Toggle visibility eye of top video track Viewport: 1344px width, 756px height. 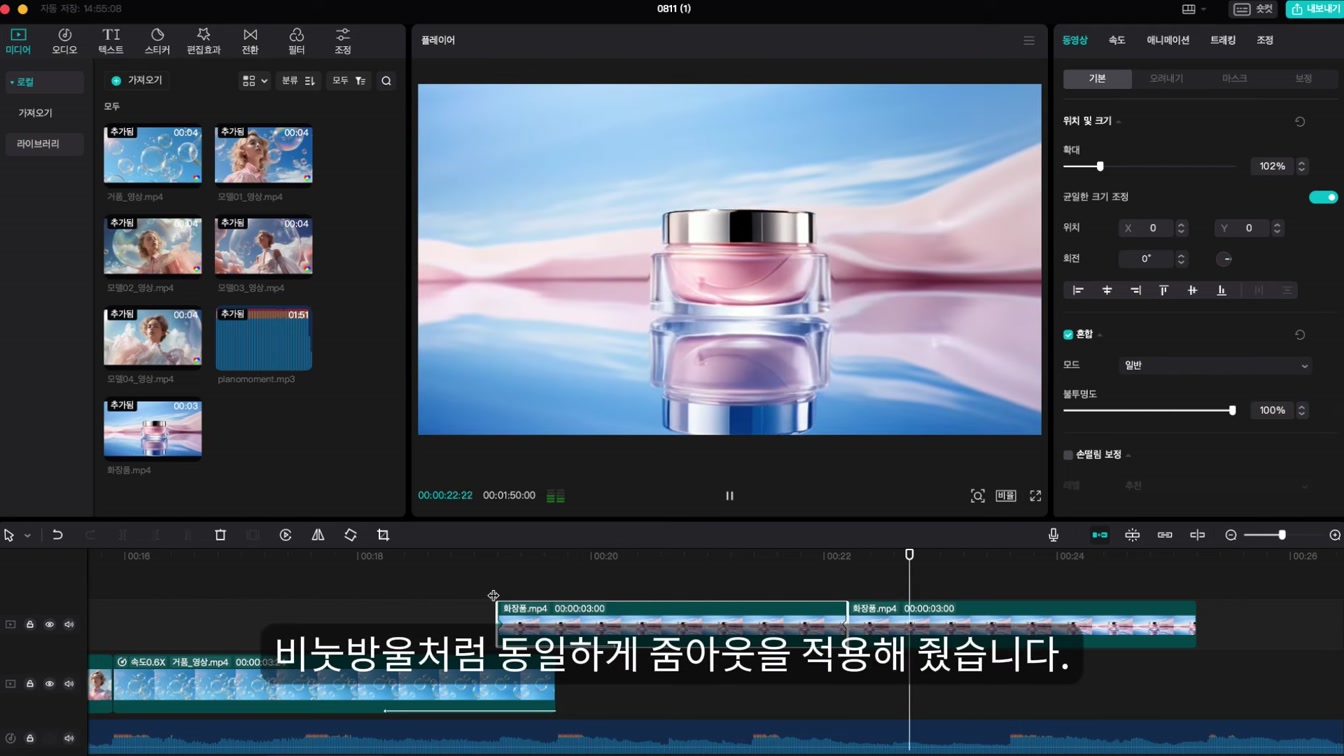tap(49, 624)
